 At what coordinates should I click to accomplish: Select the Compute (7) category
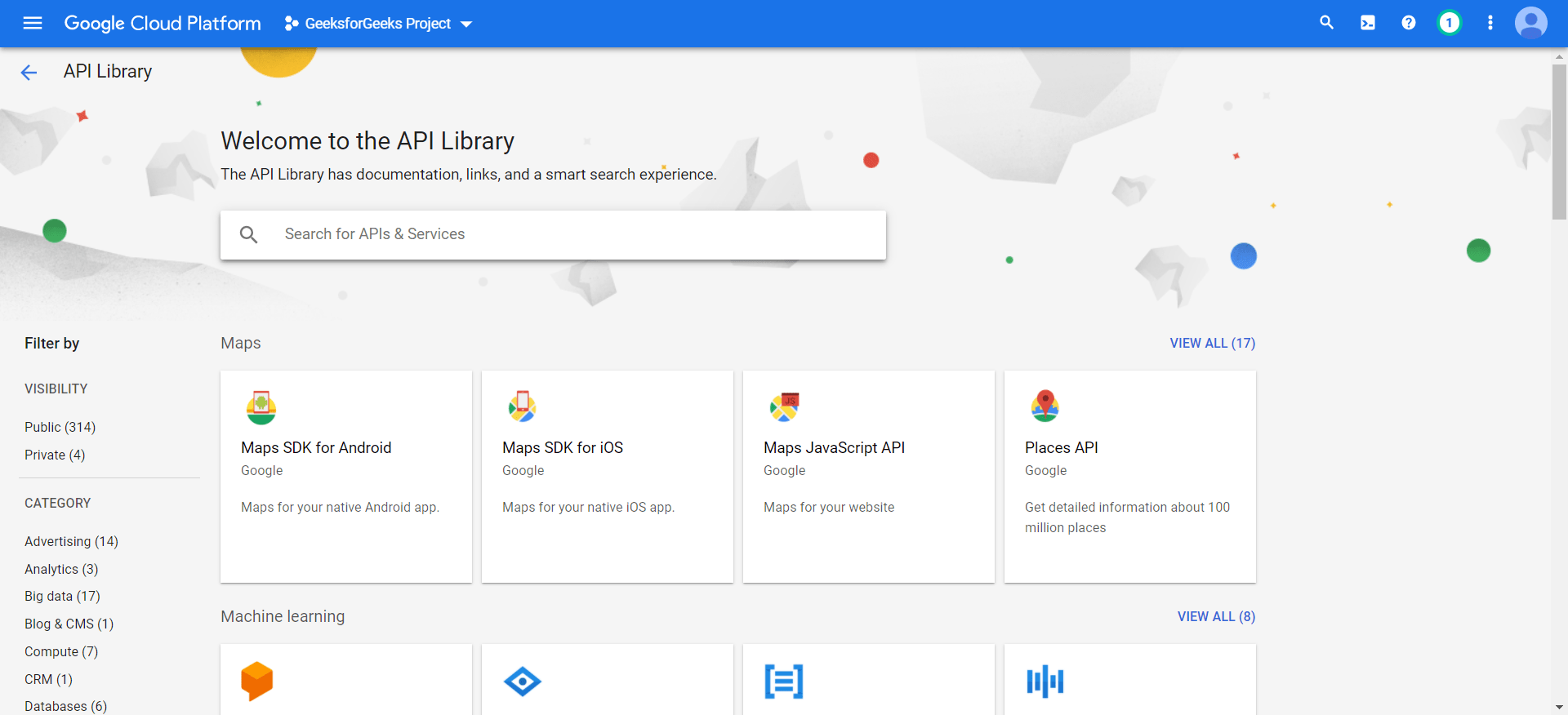click(x=61, y=652)
